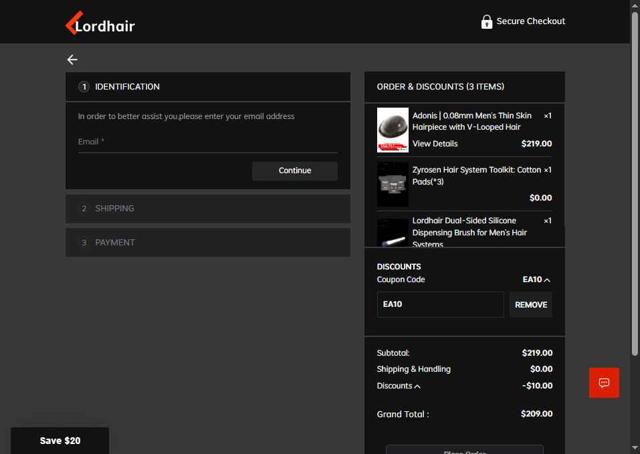Image resolution: width=640 pixels, height=454 pixels.
Task: Click the Adonis 0.08mm Thin Skin title
Action: (x=472, y=121)
